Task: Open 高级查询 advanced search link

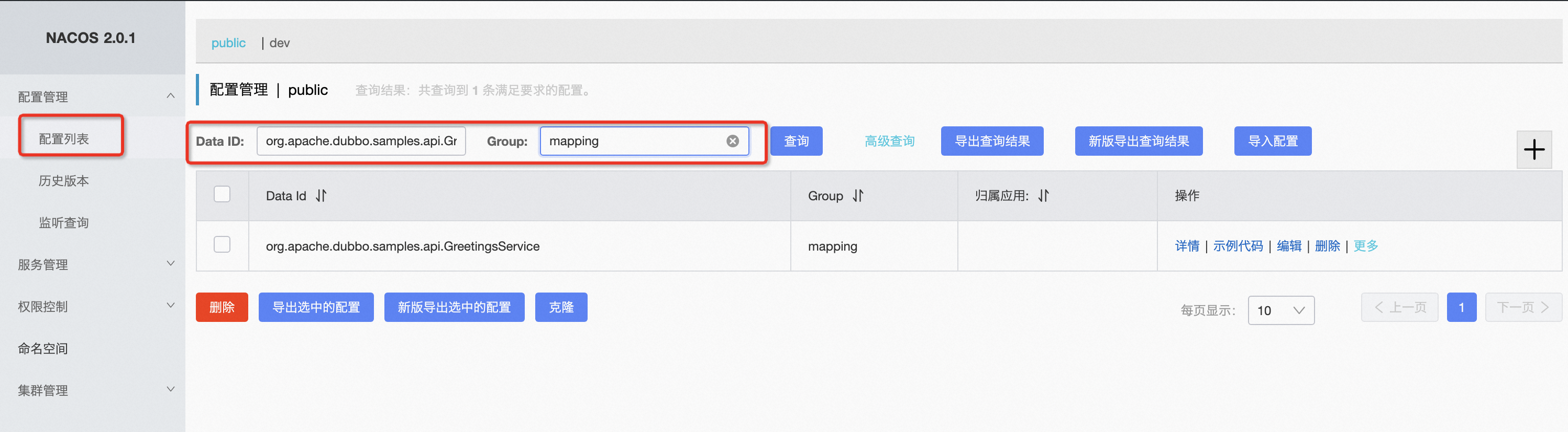Action: (x=889, y=141)
